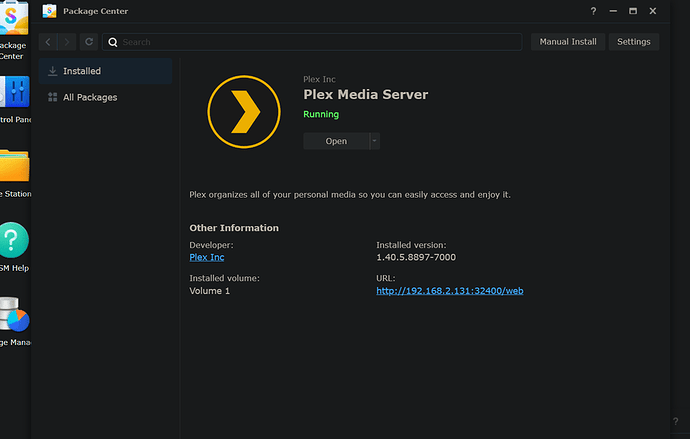Minimize the Package Center window
The height and width of the screenshot is (439, 690).
tap(613, 11)
